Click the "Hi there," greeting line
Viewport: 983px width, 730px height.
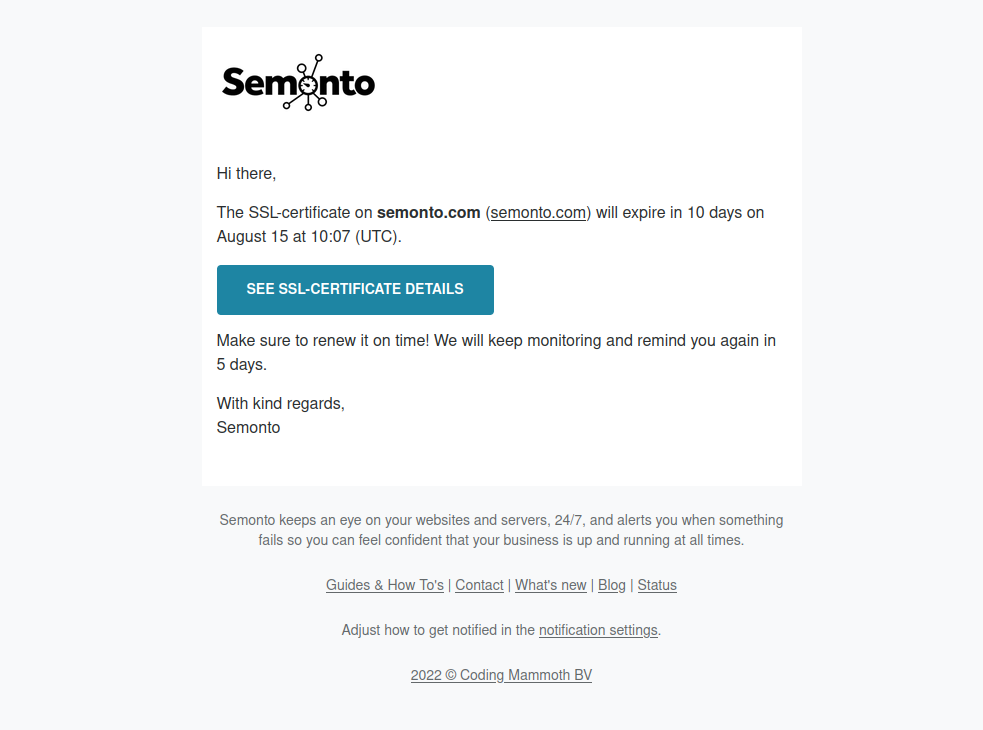(x=246, y=173)
